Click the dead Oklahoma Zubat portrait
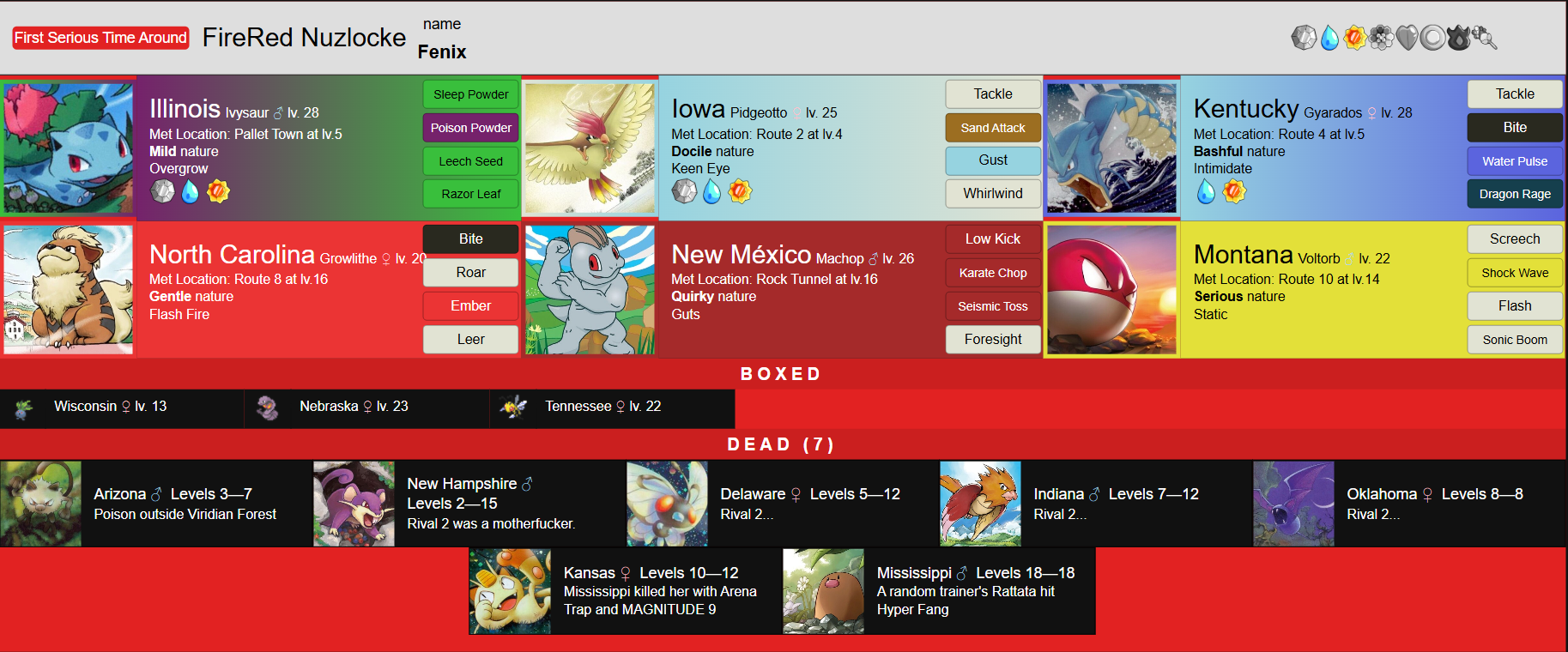1568x652 pixels. [x=1293, y=504]
